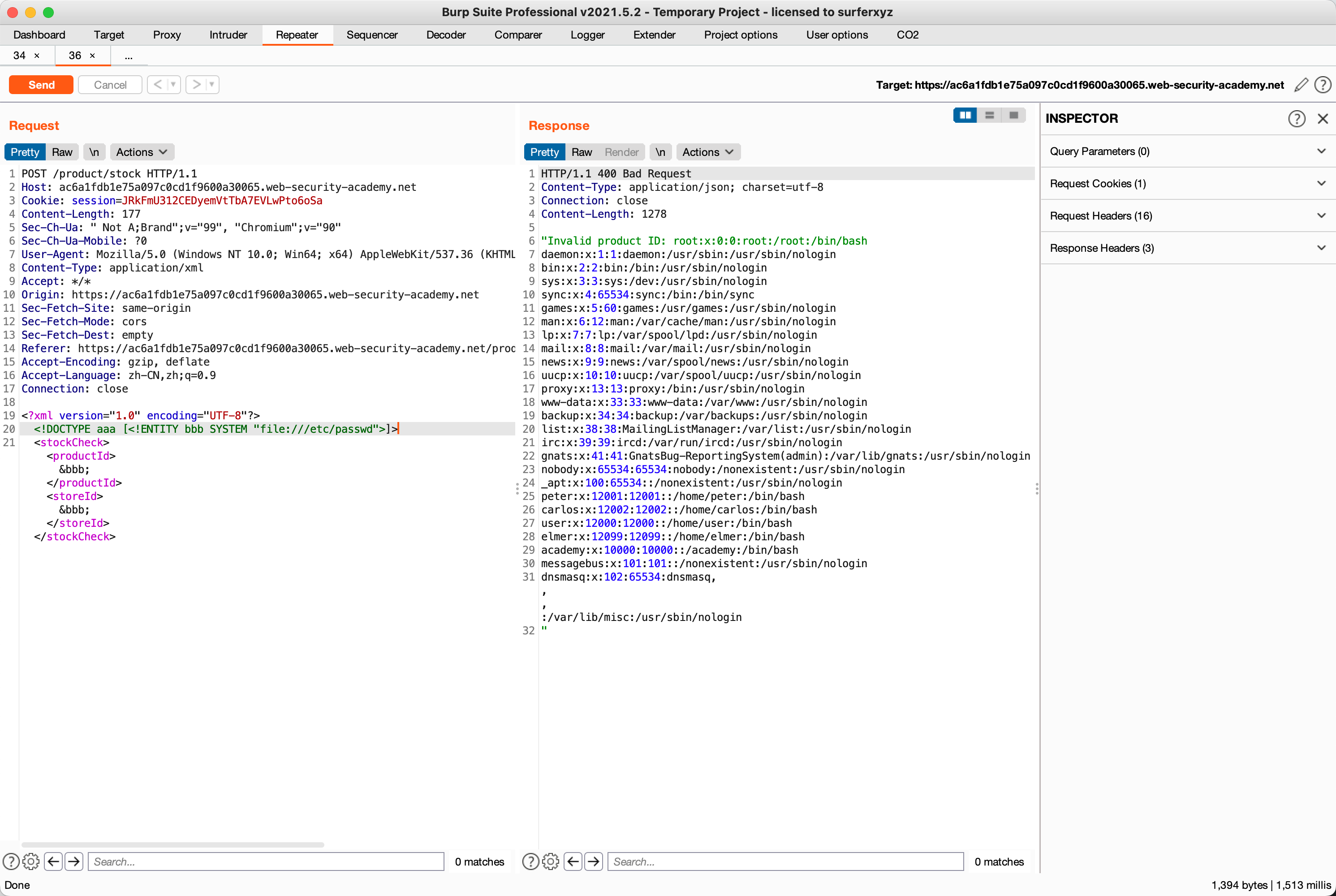Image resolution: width=1336 pixels, height=896 pixels.
Task: Close Repeater tab 34
Action: 37,56
